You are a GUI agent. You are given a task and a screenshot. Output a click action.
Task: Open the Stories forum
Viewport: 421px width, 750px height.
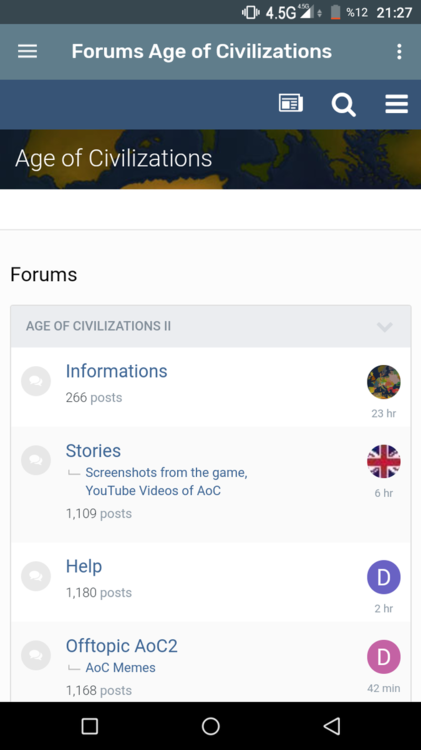click(x=93, y=451)
